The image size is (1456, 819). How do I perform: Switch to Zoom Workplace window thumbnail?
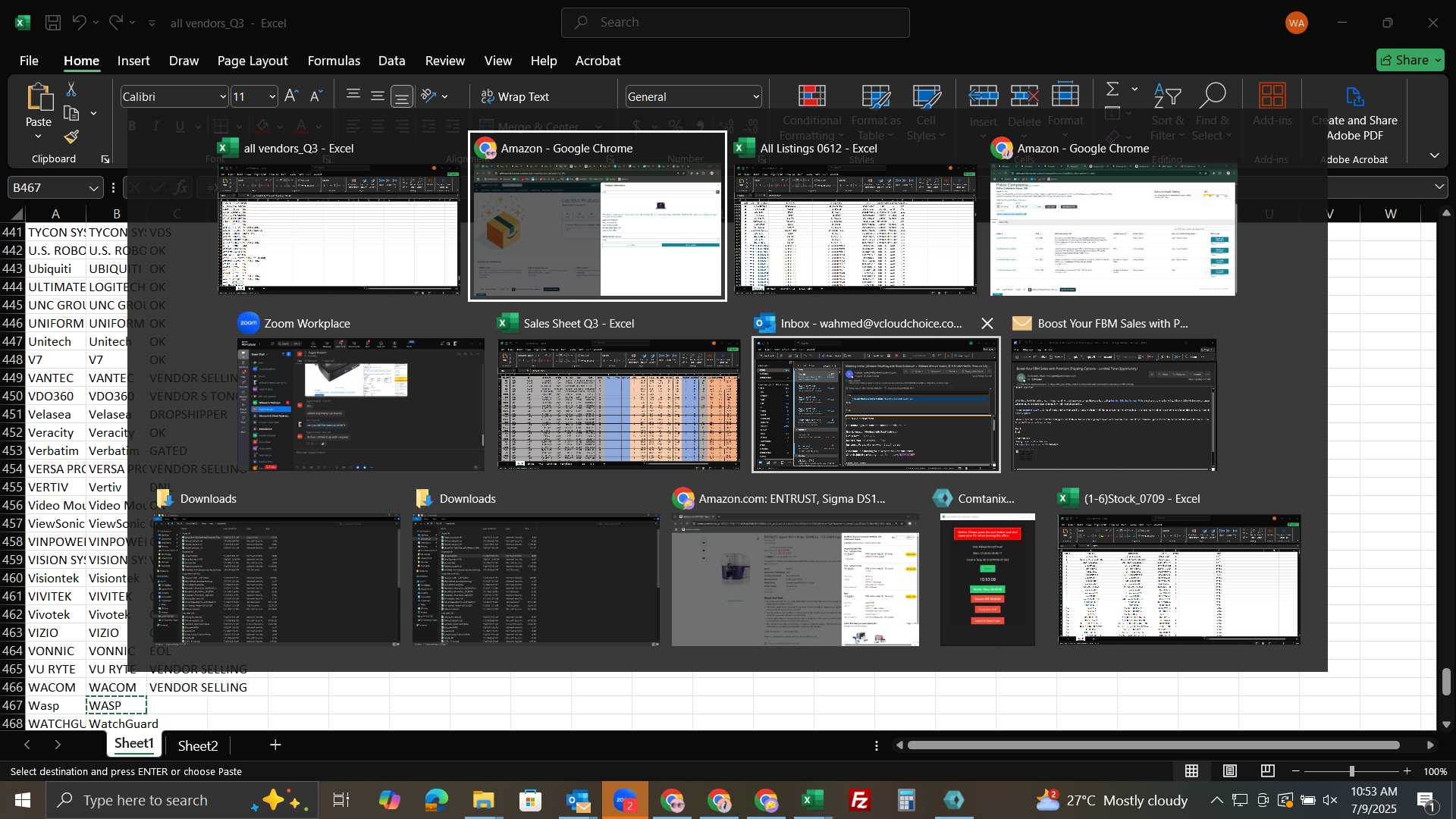pyautogui.click(x=361, y=404)
